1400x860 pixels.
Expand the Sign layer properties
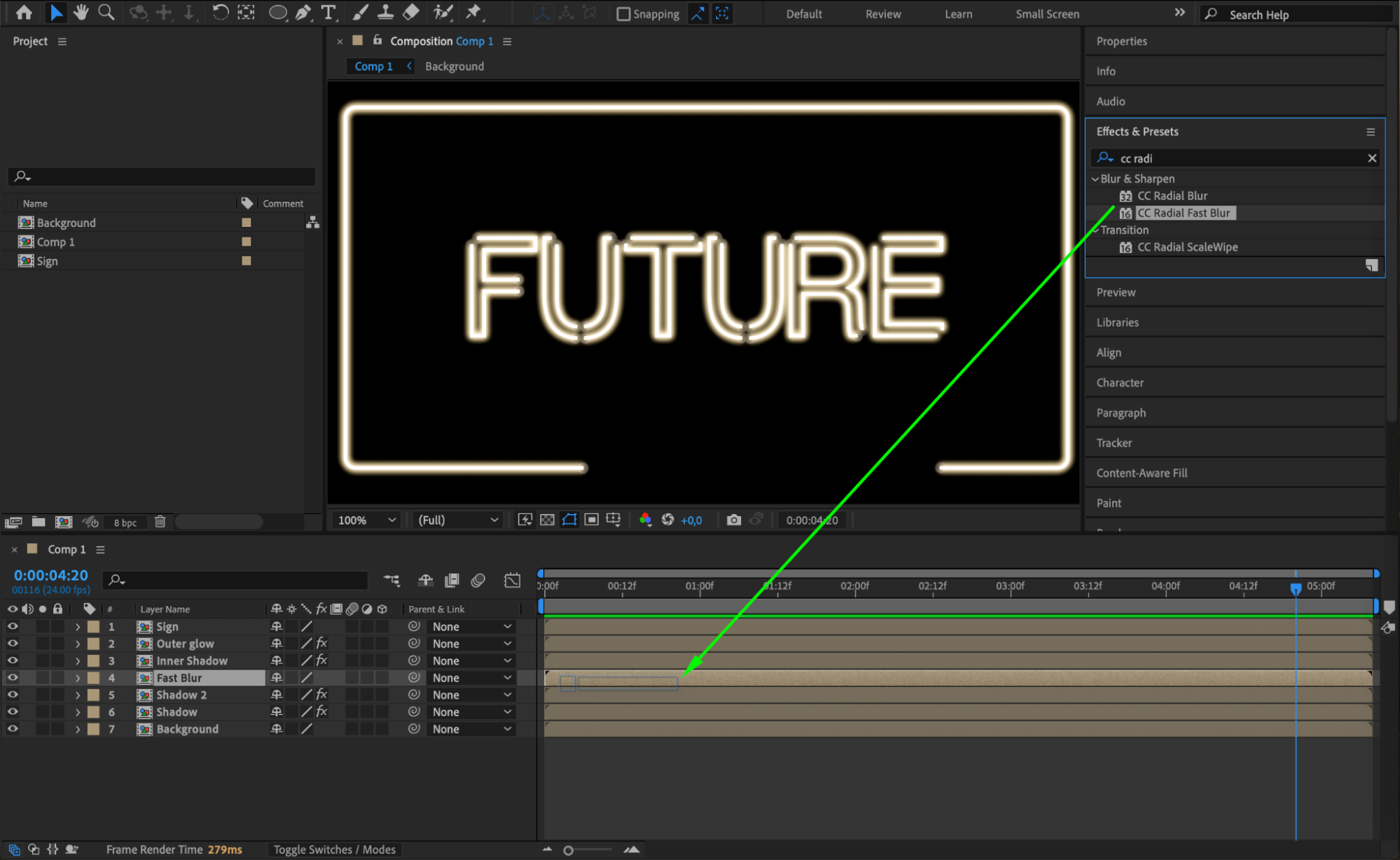78,626
